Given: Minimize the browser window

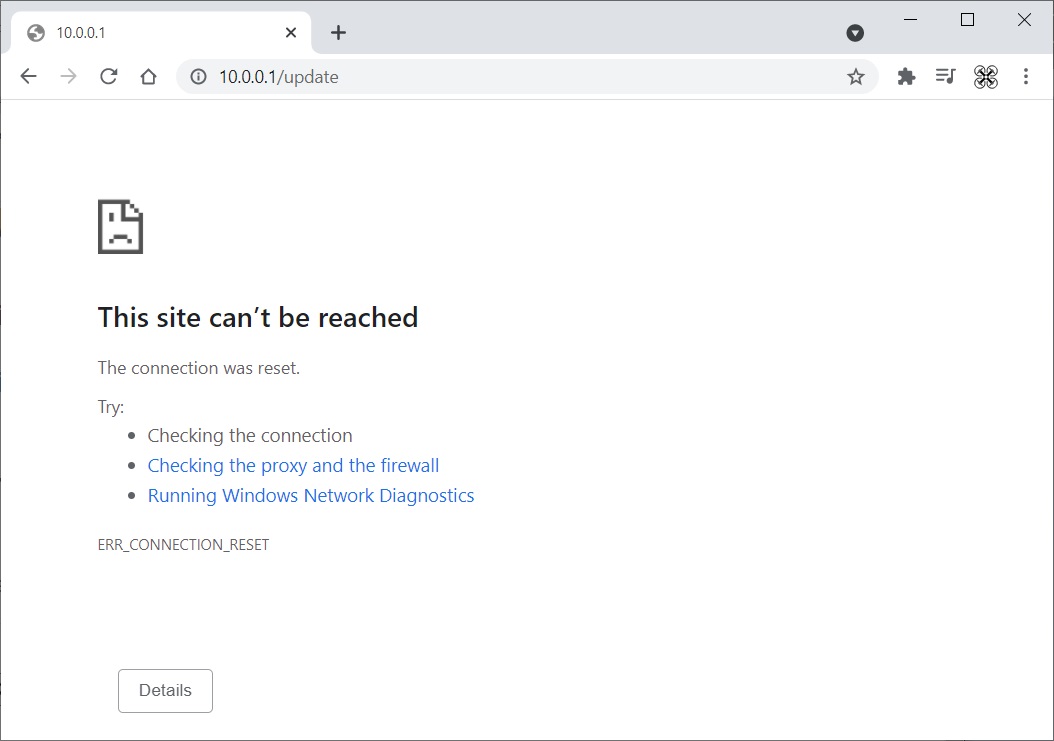Looking at the screenshot, I should pyautogui.click(x=910, y=20).
